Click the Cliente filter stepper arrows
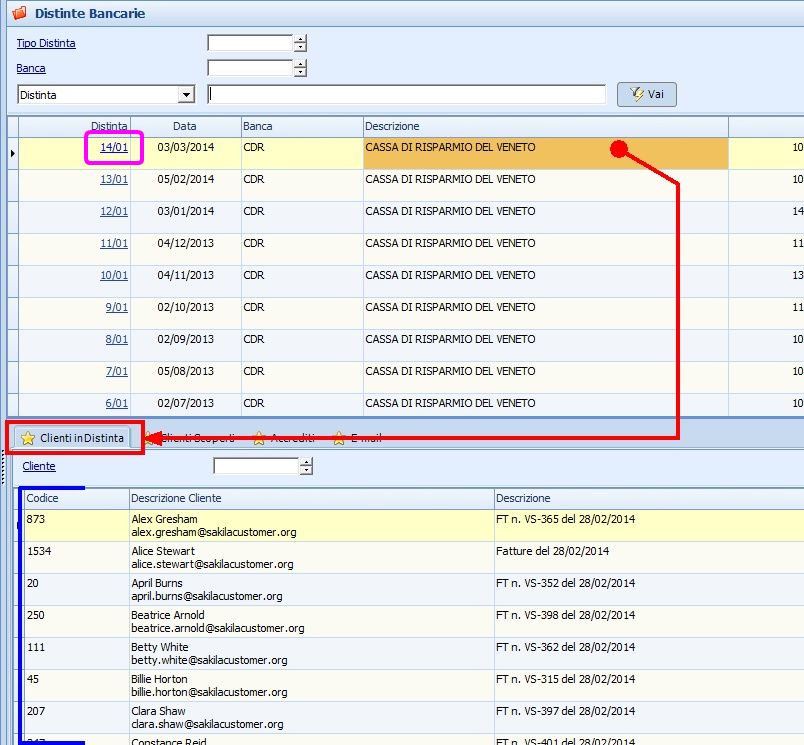The image size is (804, 745). (x=306, y=466)
